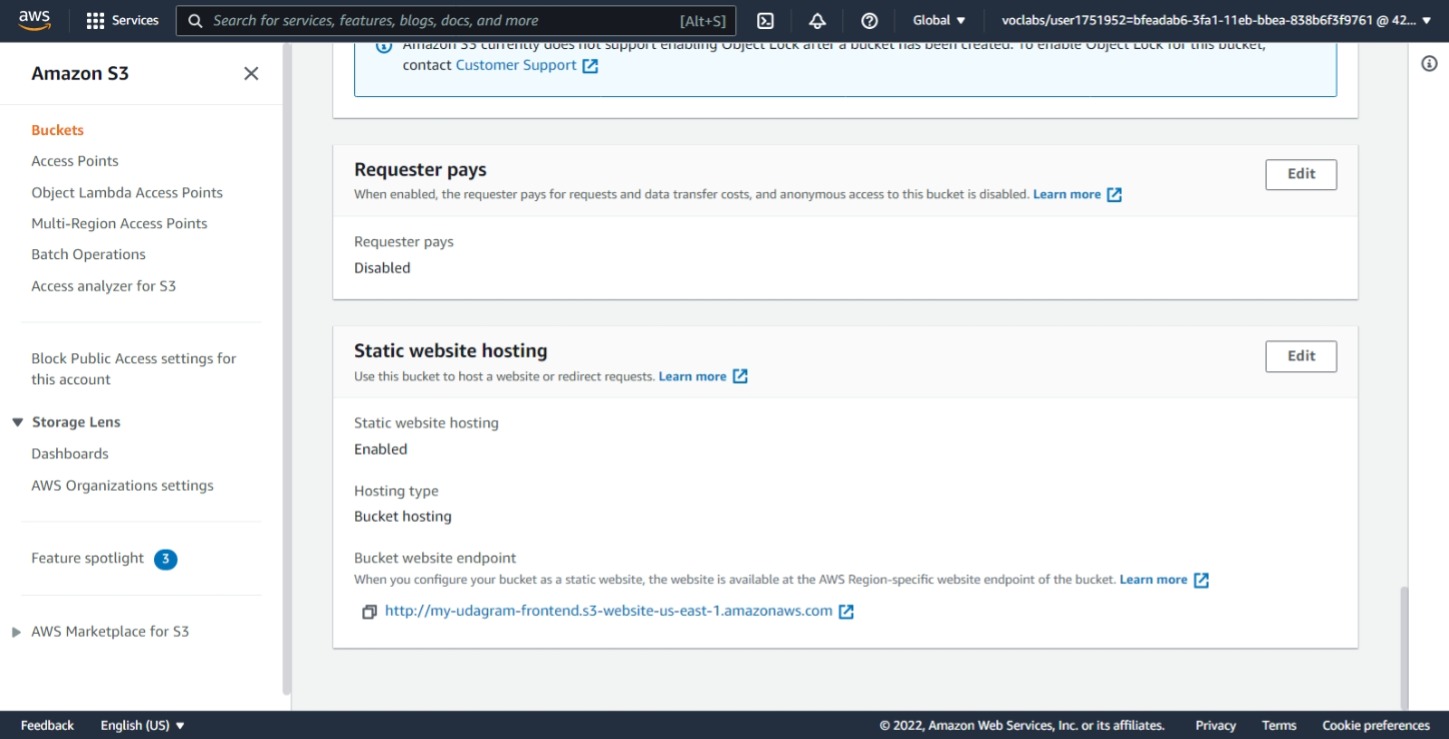Select Buckets in the S3 sidebar
This screenshot has width=1449, height=739.
coord(57,129)
